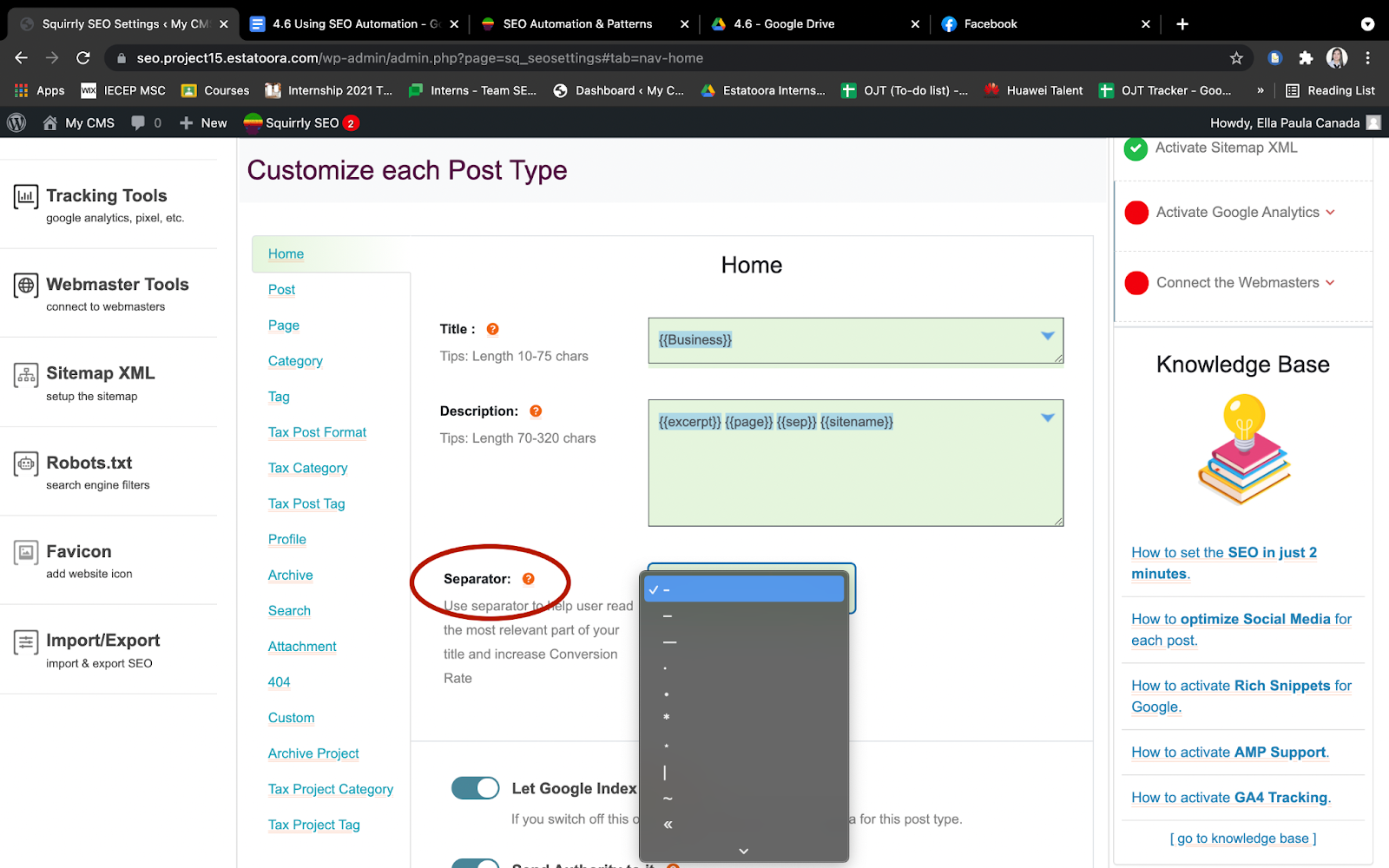Image resolution: width=1389 pixels, height=868 pixels.
Task: Switch to the Category post type tab
Action: tap(295, 361)
